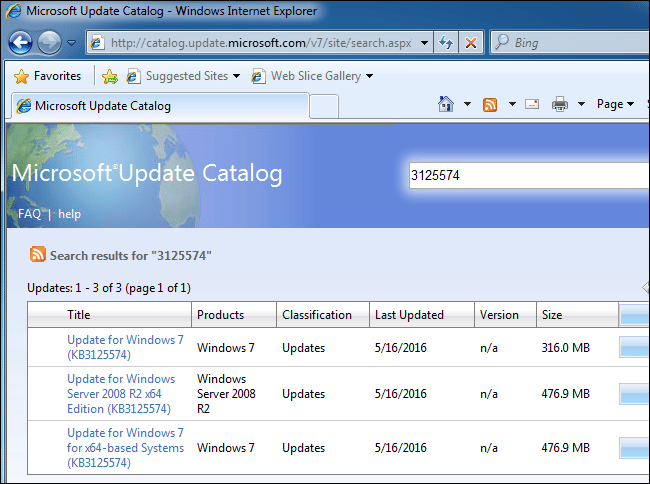Viewport: 650px width, 484px height.
Task: Open the Recent Pages dropdown arrow
Action: 72,43
